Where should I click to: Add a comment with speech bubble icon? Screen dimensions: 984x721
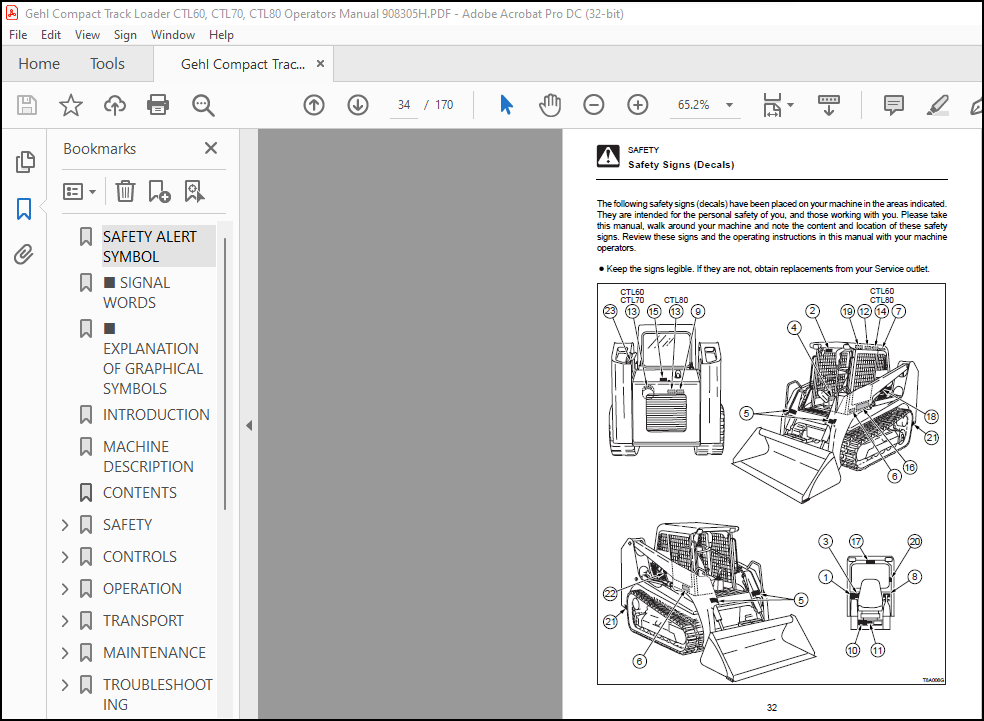pyautogui.click(x=893, y=105)
